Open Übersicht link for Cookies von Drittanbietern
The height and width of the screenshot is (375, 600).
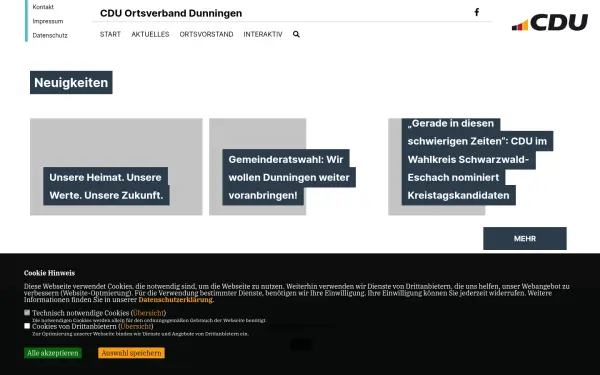(135, 326)
